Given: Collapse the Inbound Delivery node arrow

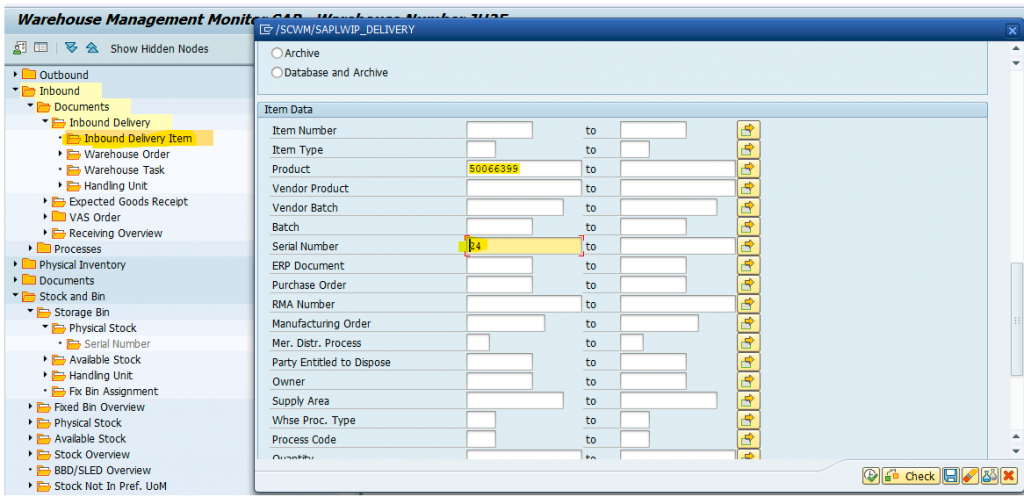Looking at the screenshot, I should [x=46, y=122].
